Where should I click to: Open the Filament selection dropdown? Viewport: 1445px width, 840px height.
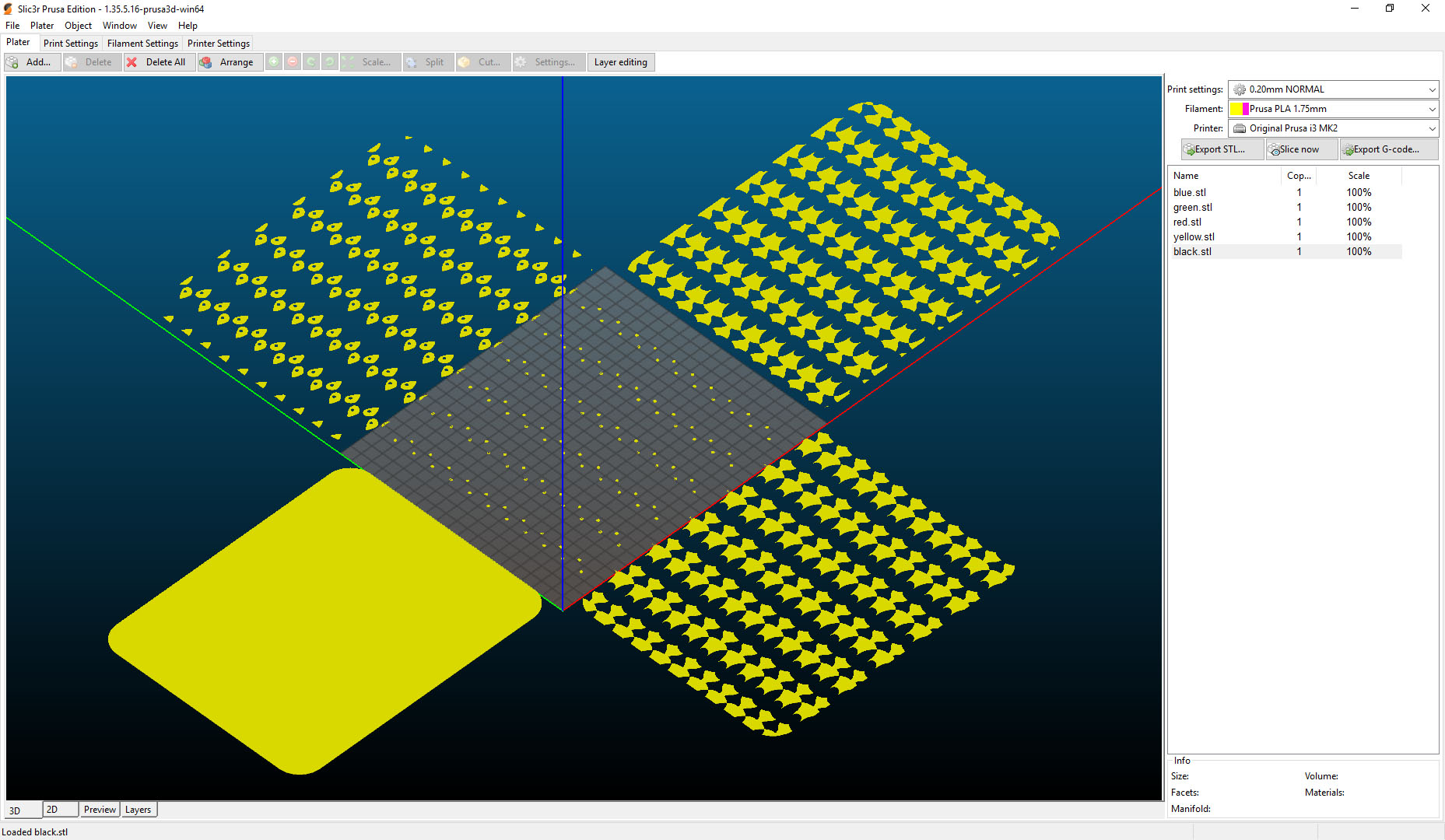[x=1432, y=109]
